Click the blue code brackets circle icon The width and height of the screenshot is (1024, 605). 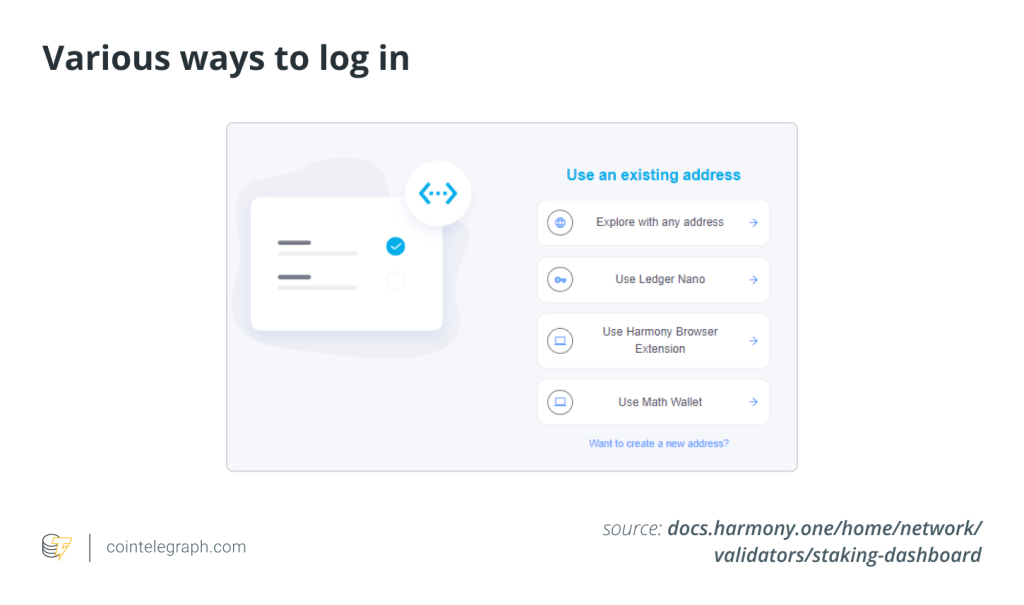pos(438,193)
